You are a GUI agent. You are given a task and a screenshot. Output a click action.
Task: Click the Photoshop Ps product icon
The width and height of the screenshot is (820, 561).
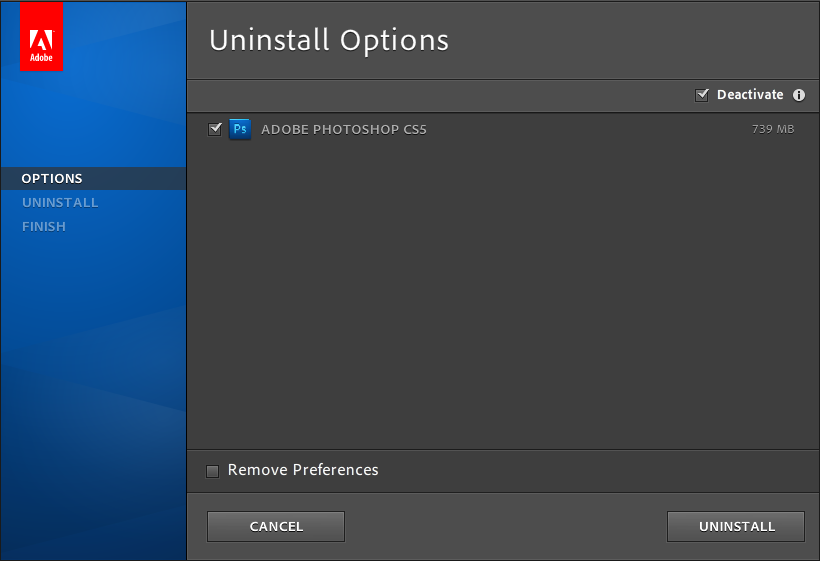click(240, 129)
